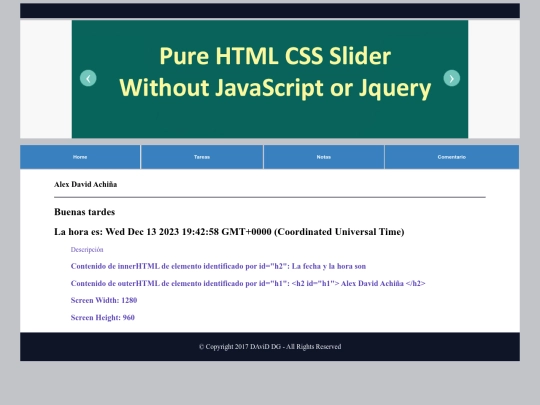Click the innerHTML content line
The image size is (540, 405).
(218, 266)
